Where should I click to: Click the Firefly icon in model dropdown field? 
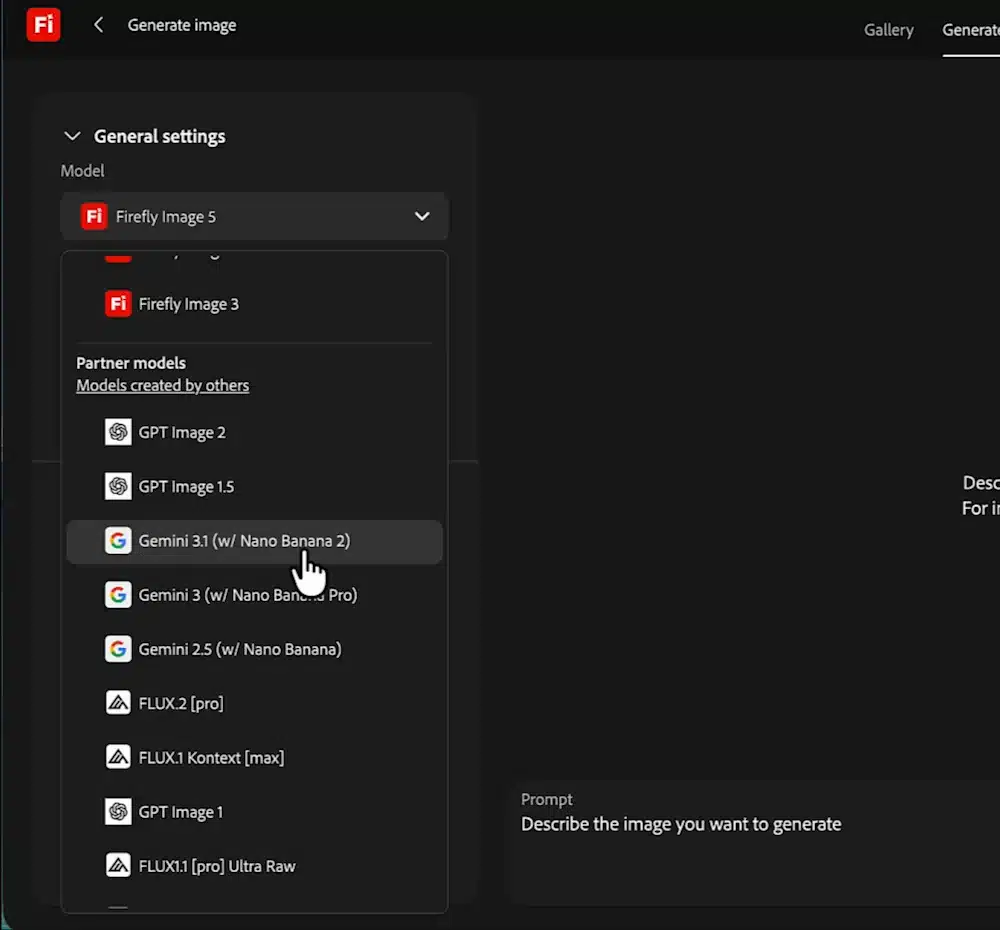tap(94, 216)
